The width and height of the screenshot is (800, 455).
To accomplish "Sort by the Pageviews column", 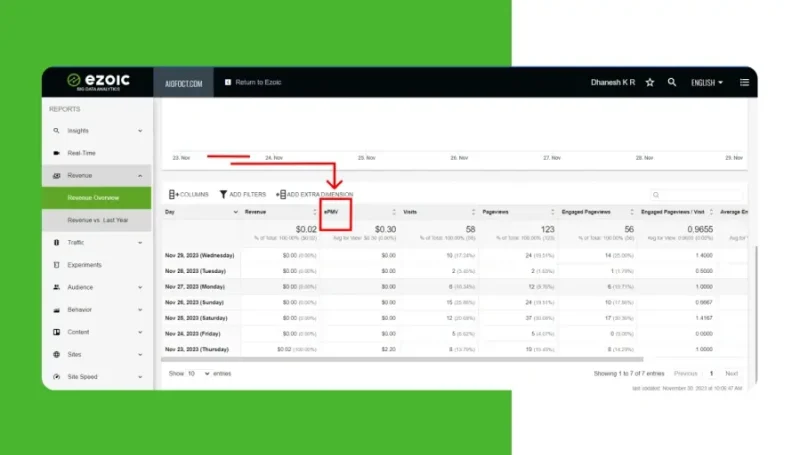I will tap(518, 212).
